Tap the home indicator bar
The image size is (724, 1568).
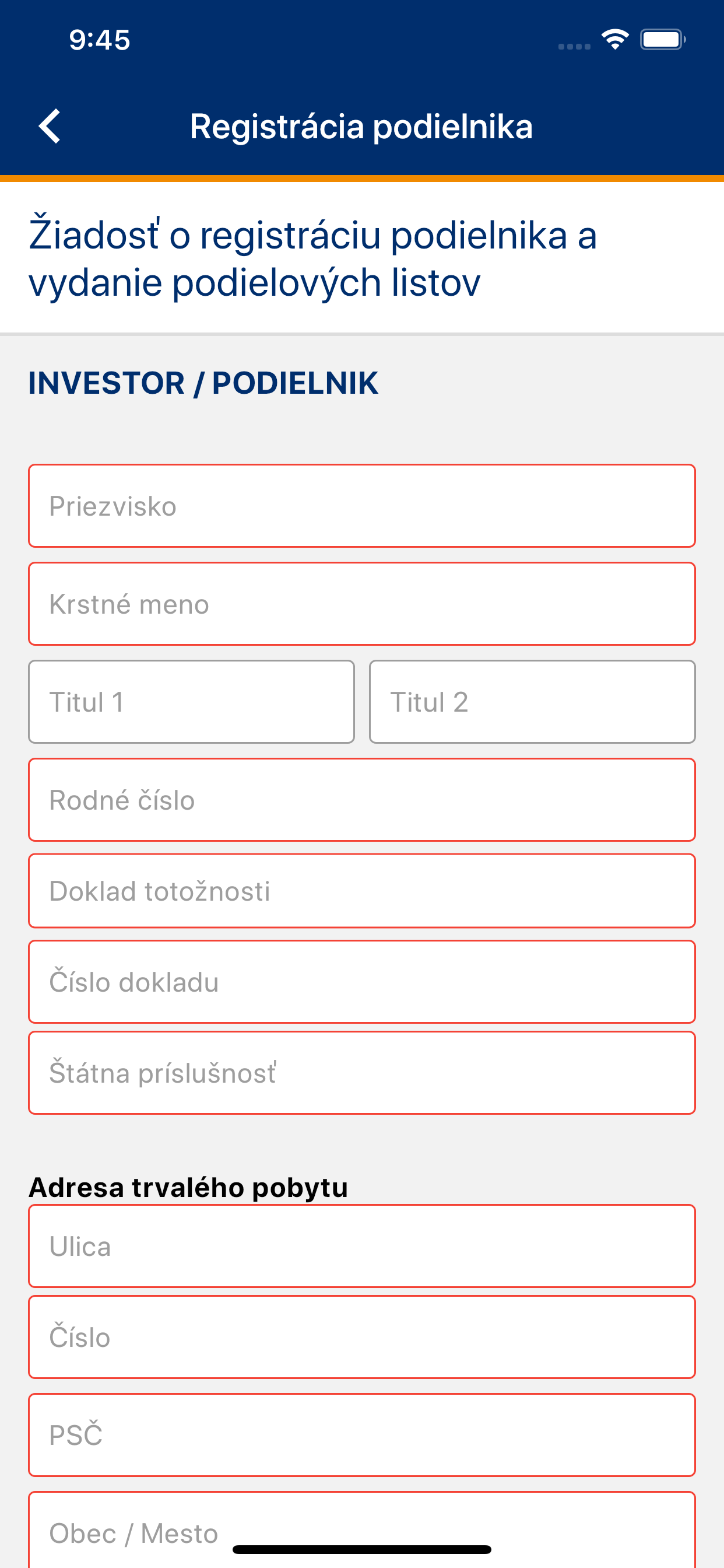tap(361, 1549)
